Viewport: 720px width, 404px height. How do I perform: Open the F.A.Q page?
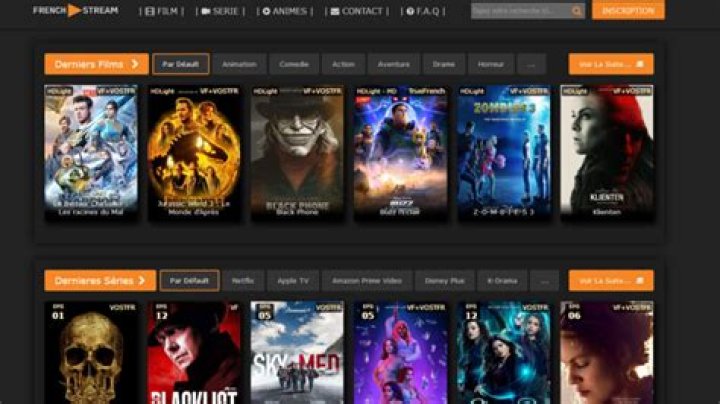(x=424, y=11)
